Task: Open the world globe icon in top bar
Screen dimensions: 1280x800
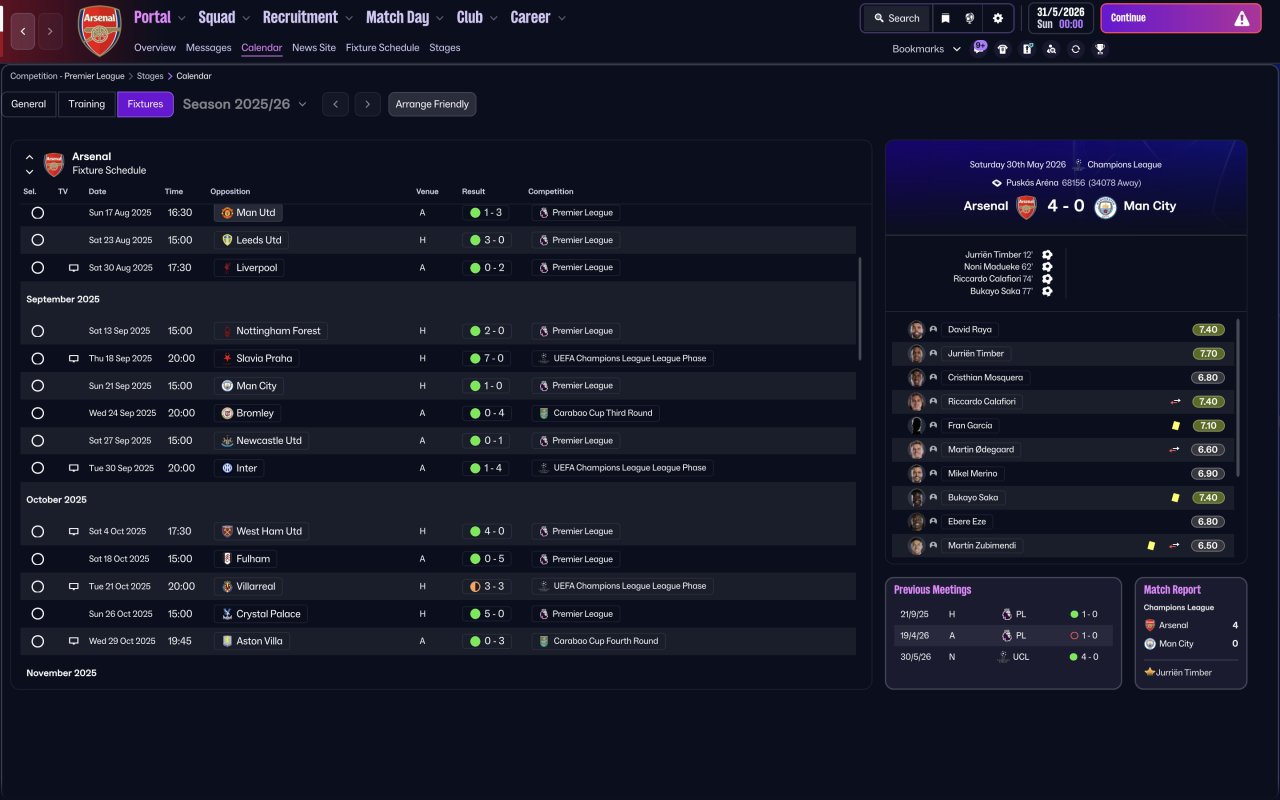Action: 969,18
